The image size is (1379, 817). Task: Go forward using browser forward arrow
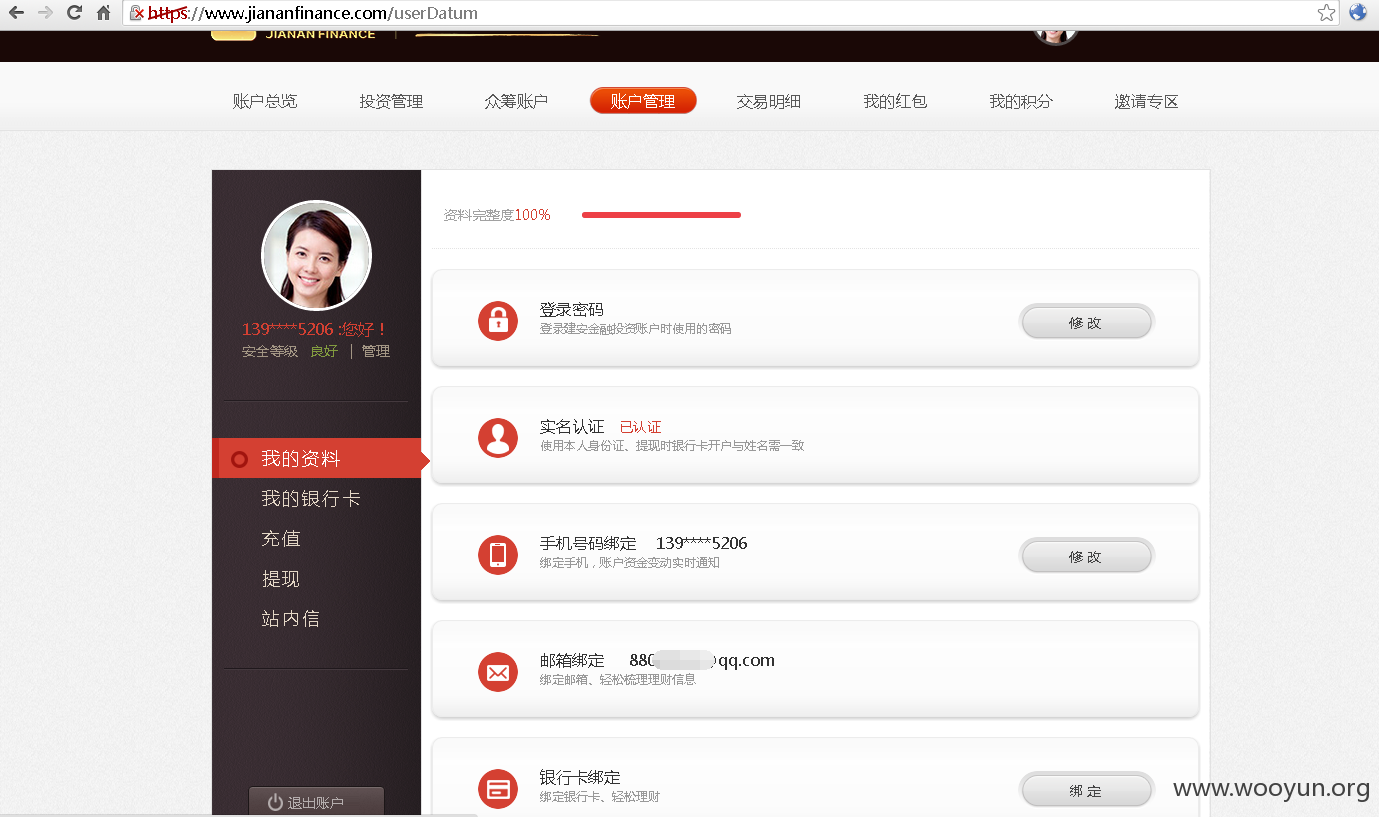coord(45,13)
